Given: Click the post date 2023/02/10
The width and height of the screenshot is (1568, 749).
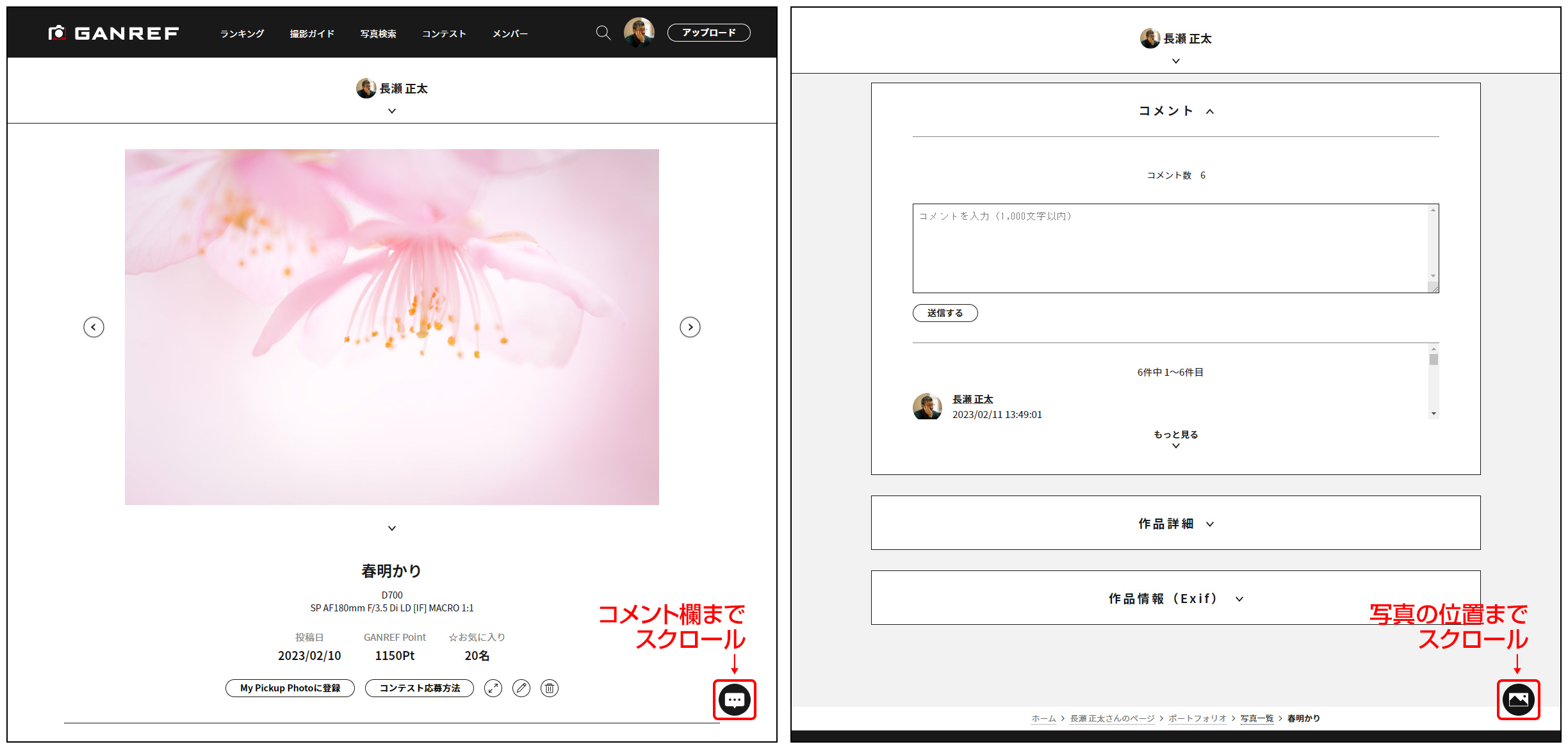Looking at the screenshot, I should click(x=309, y=656).
